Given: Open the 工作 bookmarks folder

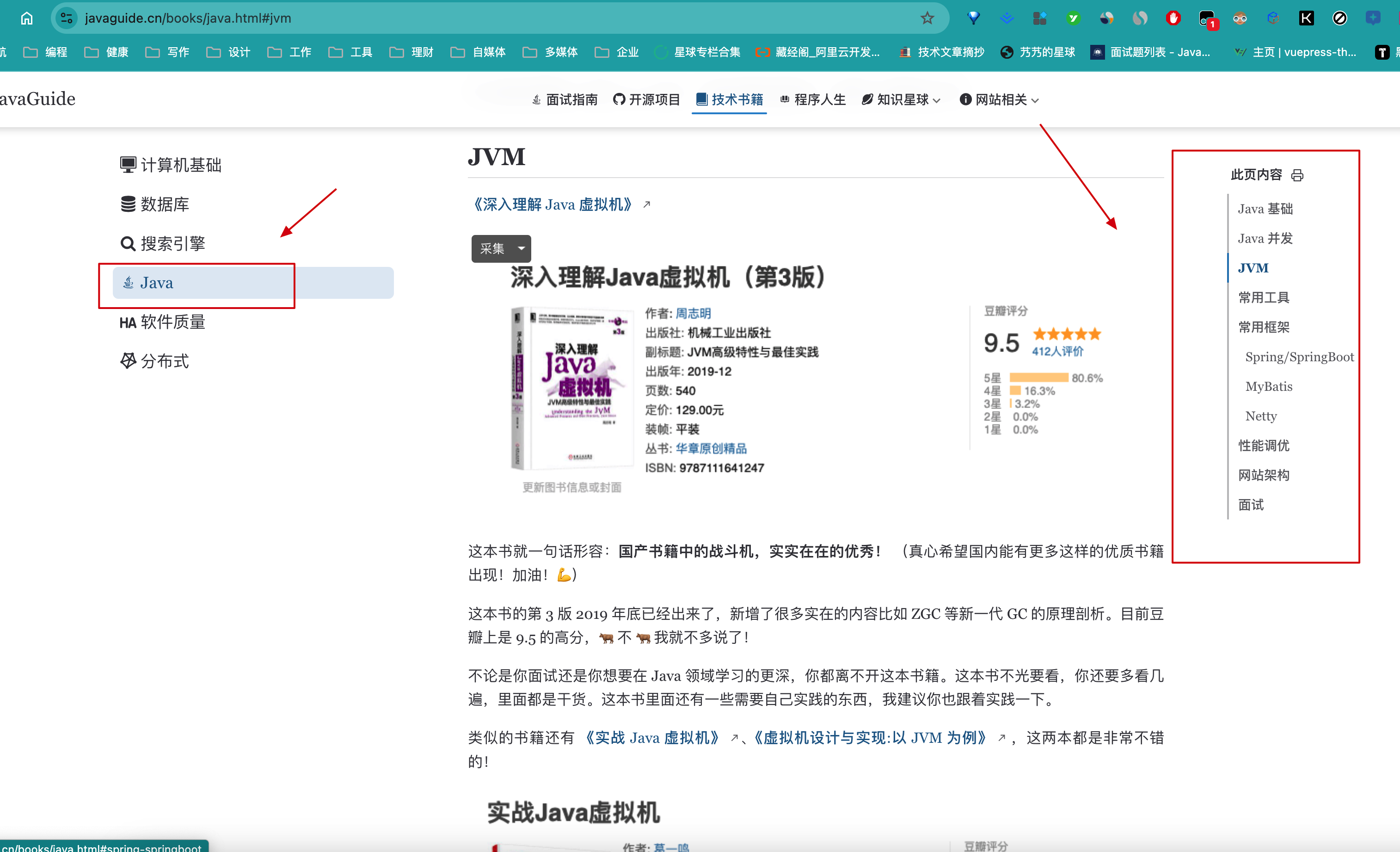Looking at the screenshot, I should (289, 52).
